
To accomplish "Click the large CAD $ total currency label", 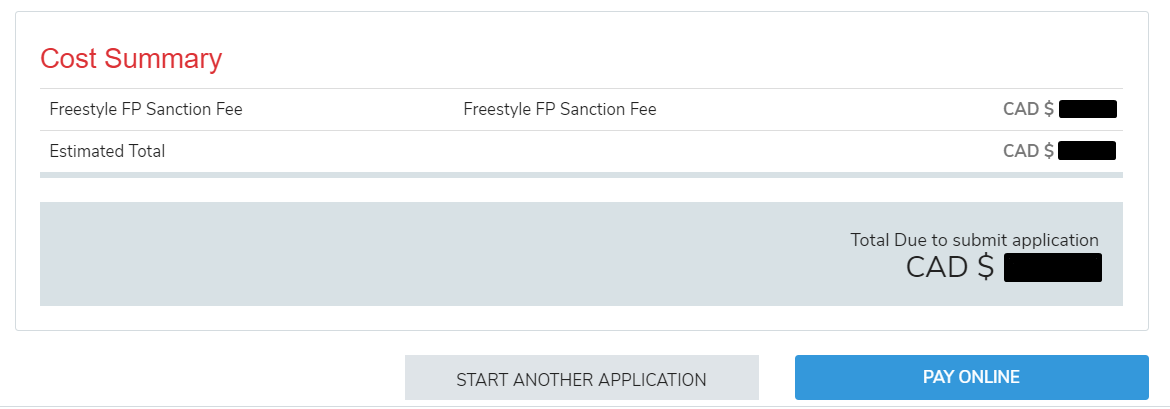I will (950, 267).
